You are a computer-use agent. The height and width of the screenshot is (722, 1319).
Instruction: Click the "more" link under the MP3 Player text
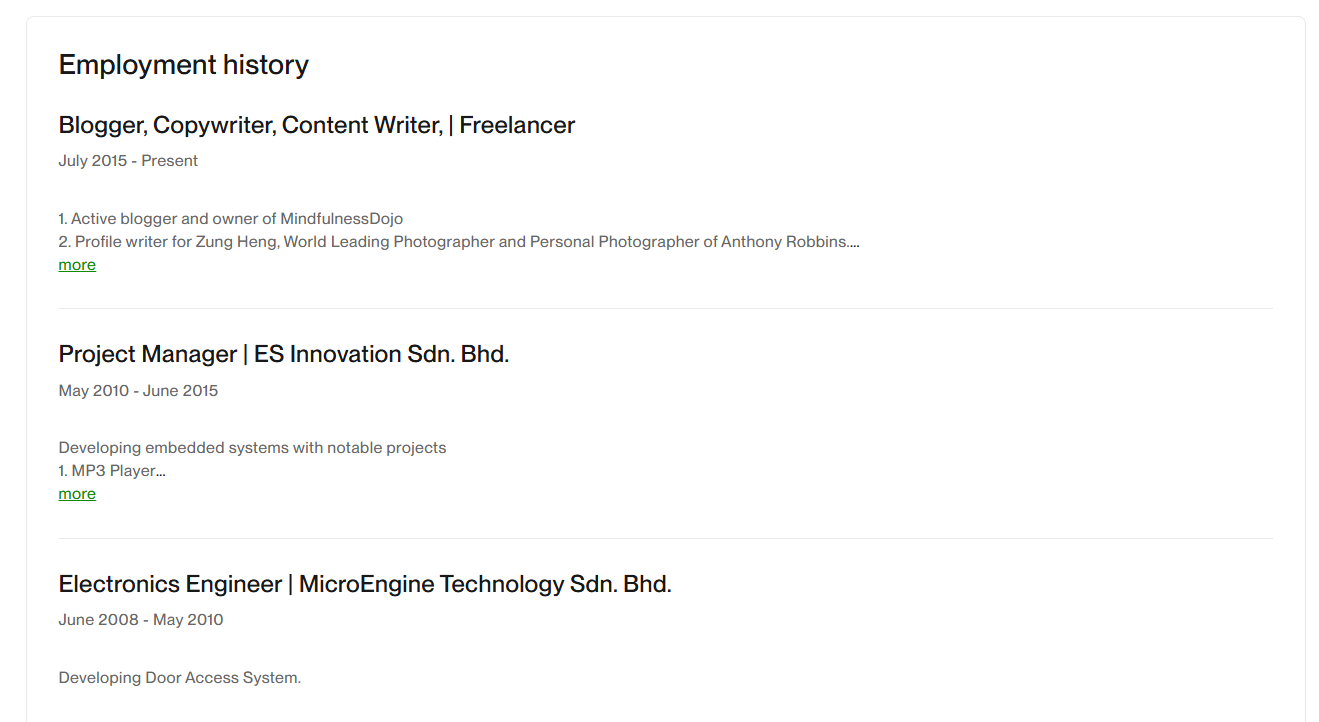(x=77, y=493)
